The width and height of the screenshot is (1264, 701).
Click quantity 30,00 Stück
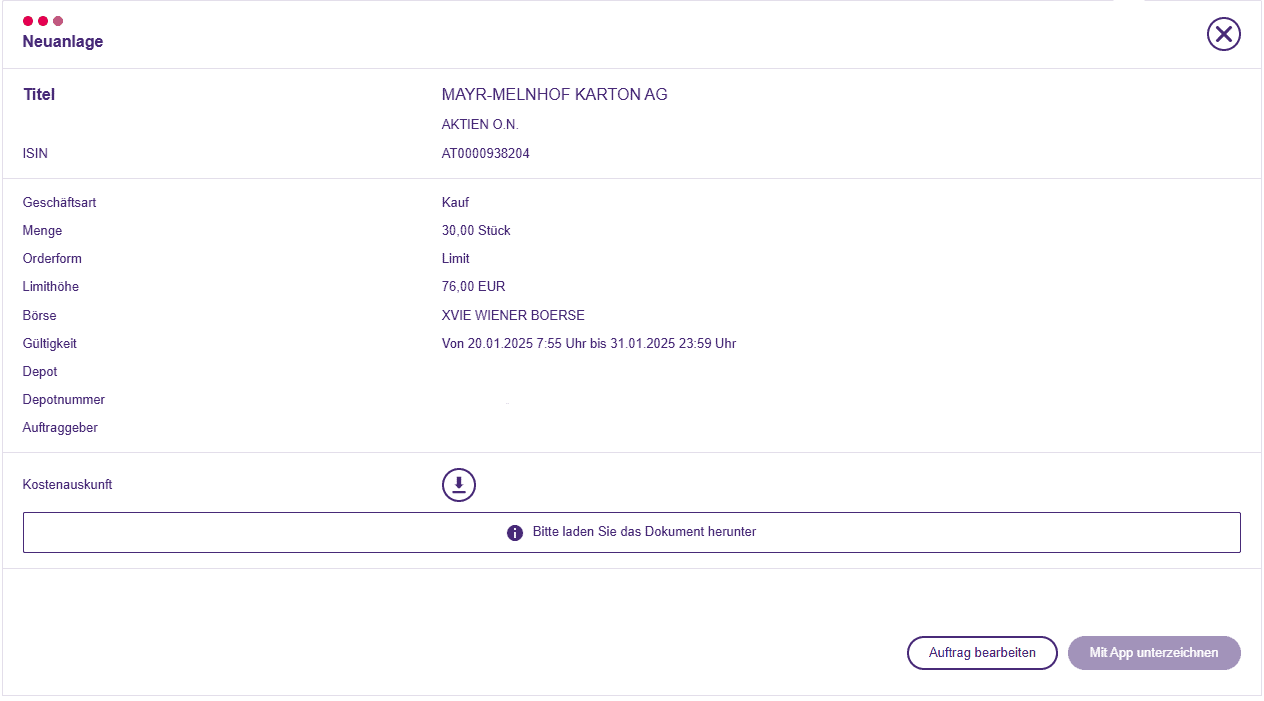[x=476, y=231]
